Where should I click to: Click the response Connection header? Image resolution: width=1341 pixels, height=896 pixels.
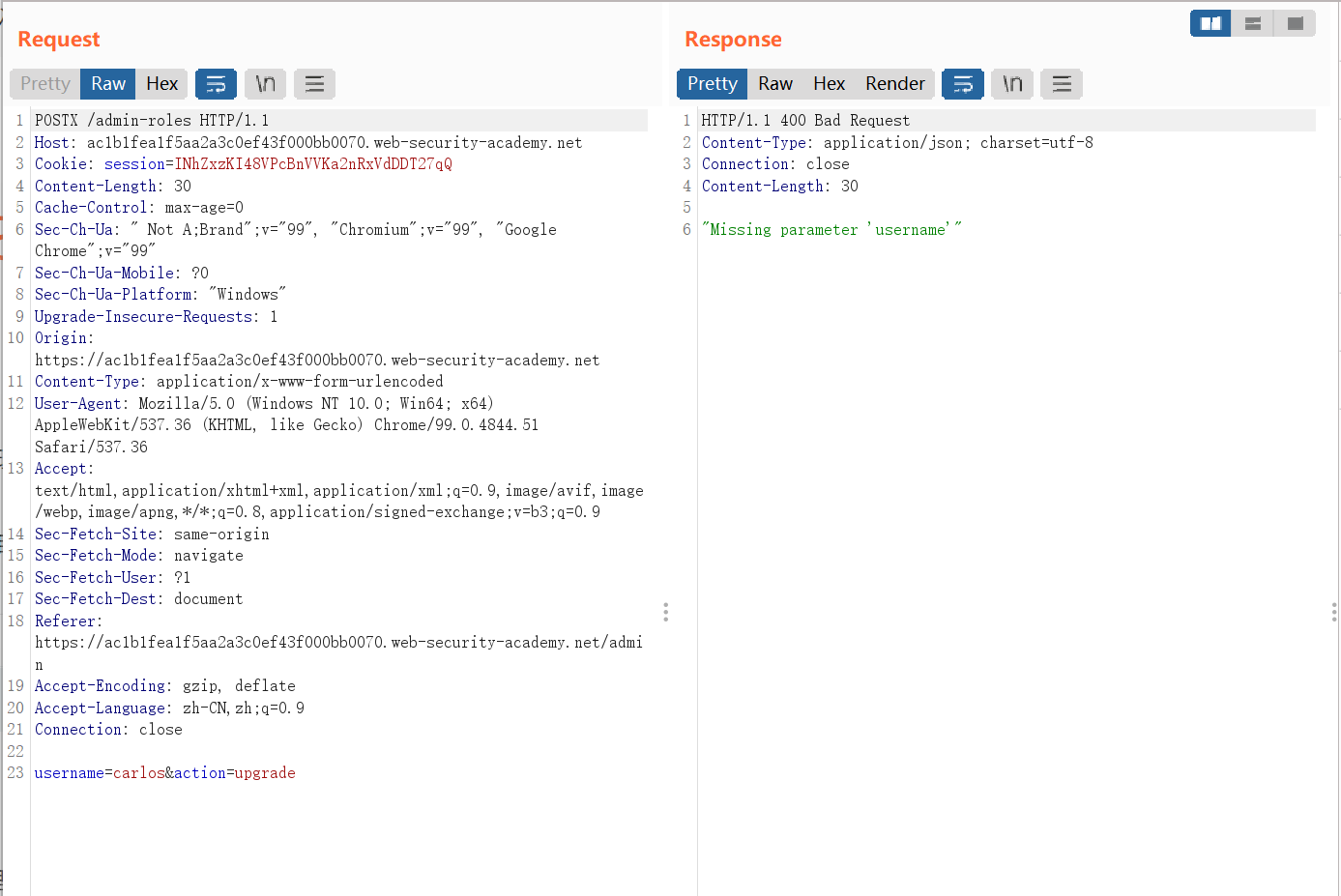coord(775,164)
